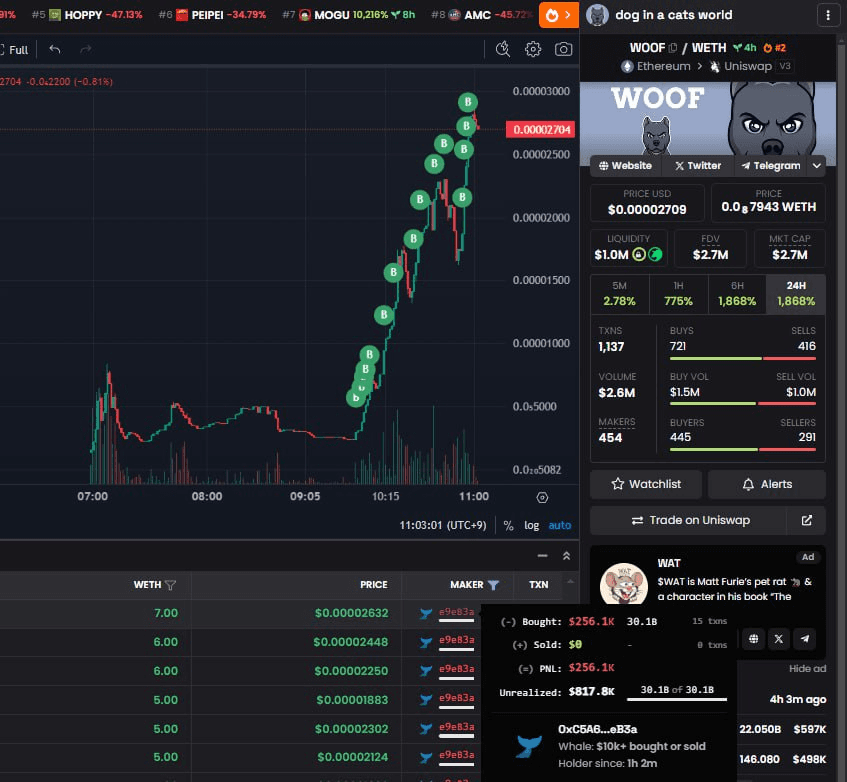Select the 1H change tab

tap(678, 294)
